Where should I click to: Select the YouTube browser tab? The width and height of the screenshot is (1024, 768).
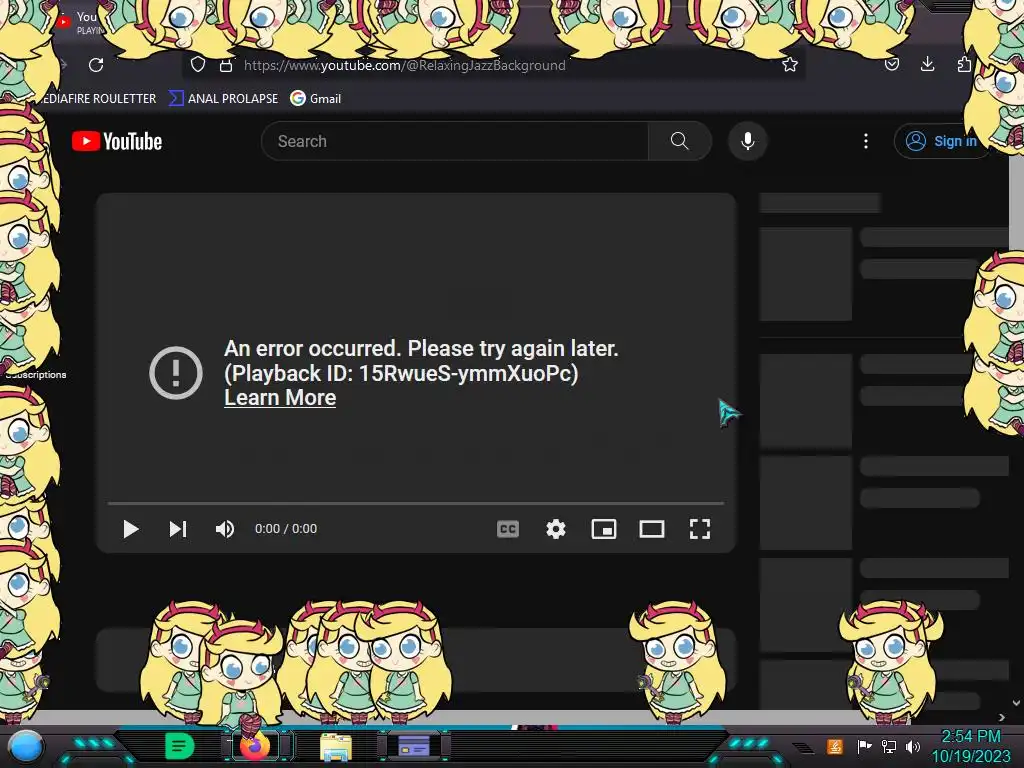click(x=80, y=23)
